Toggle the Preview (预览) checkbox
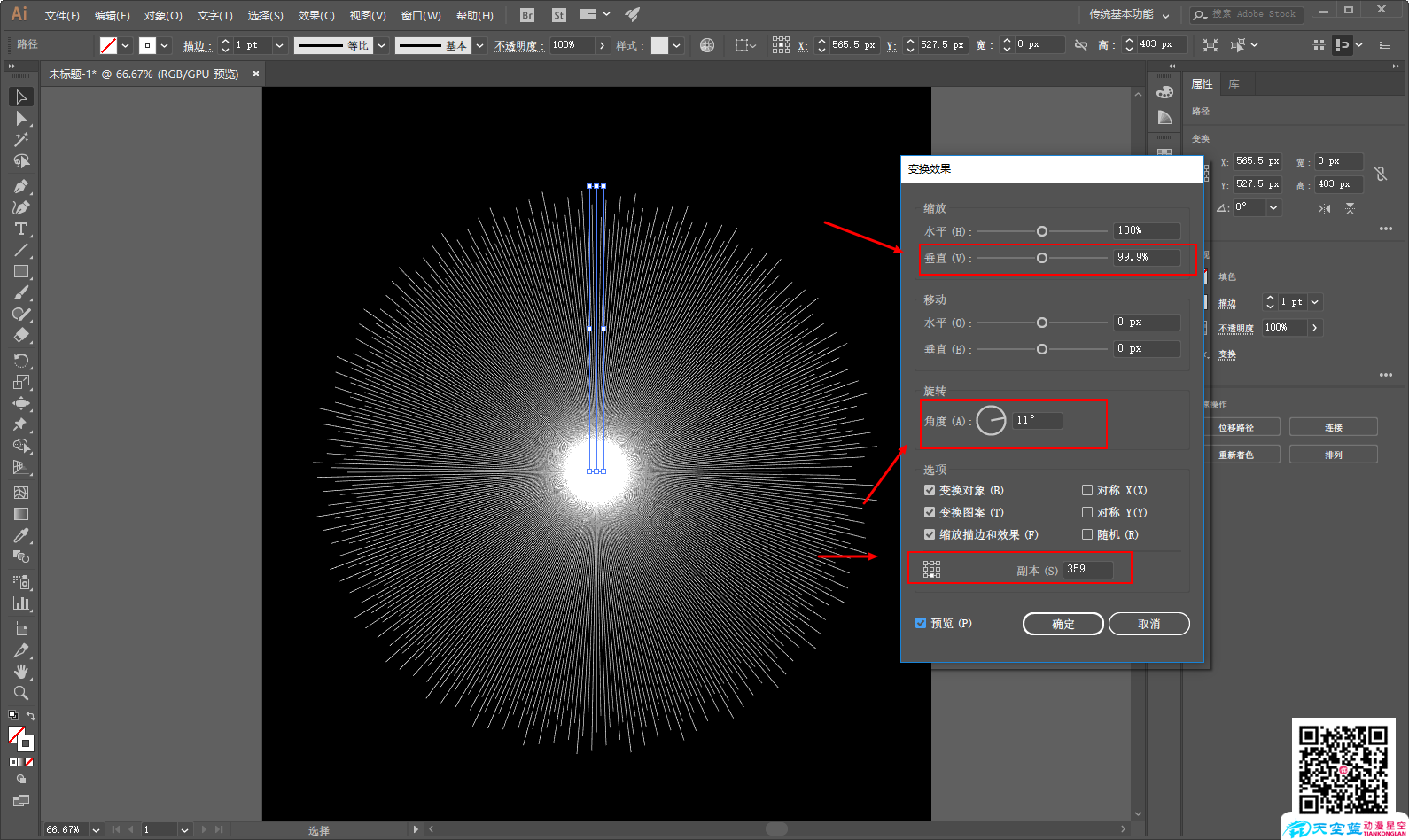1409x840 pixels. (921, 623)
